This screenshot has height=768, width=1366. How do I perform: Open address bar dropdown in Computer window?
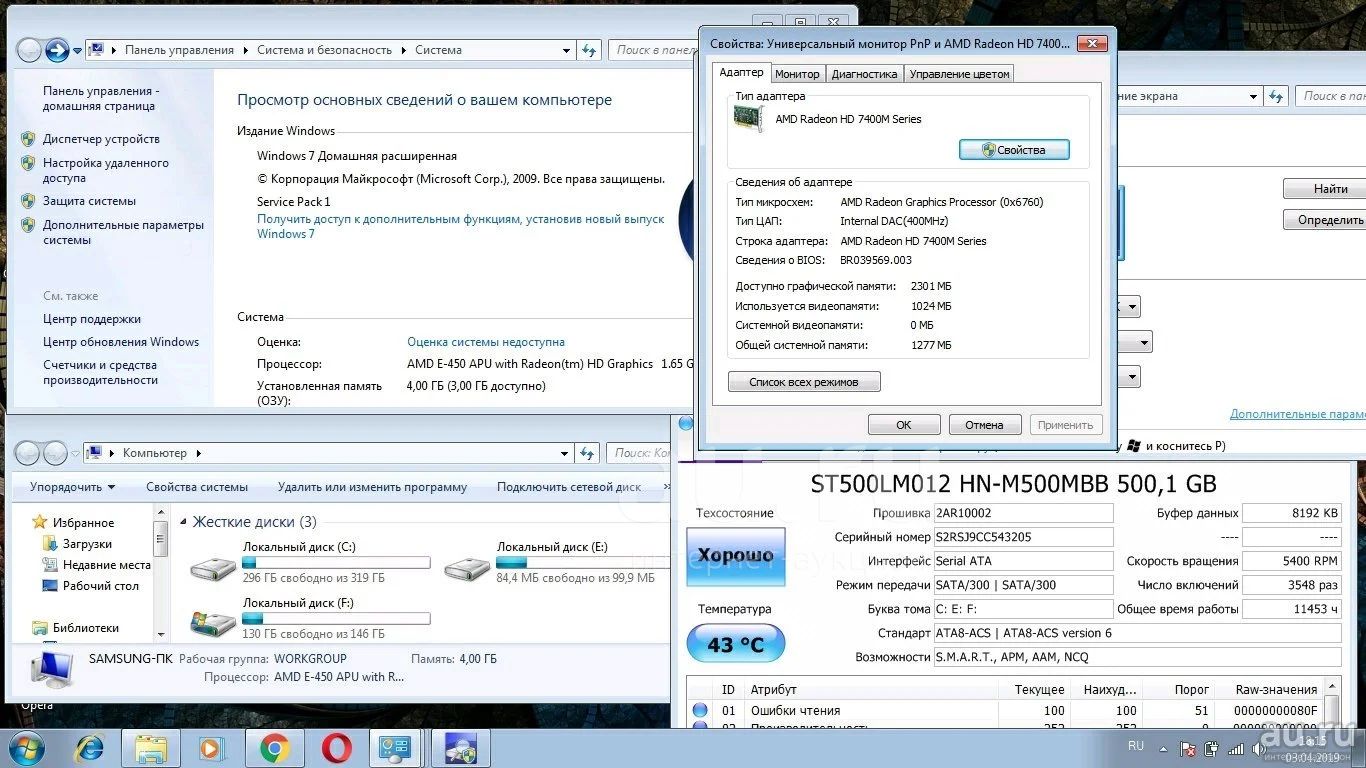(x=566, y=453)
